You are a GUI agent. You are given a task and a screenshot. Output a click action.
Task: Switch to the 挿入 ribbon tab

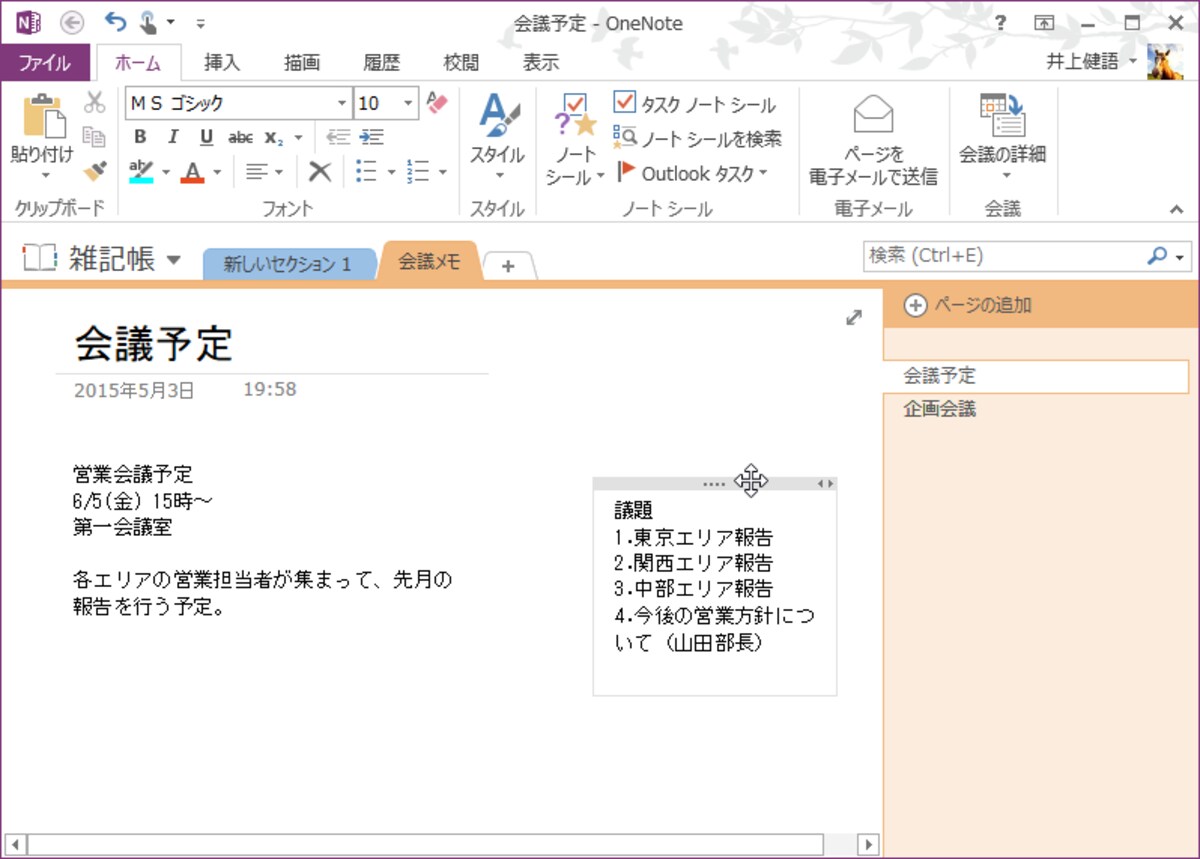tap(222, 62)
